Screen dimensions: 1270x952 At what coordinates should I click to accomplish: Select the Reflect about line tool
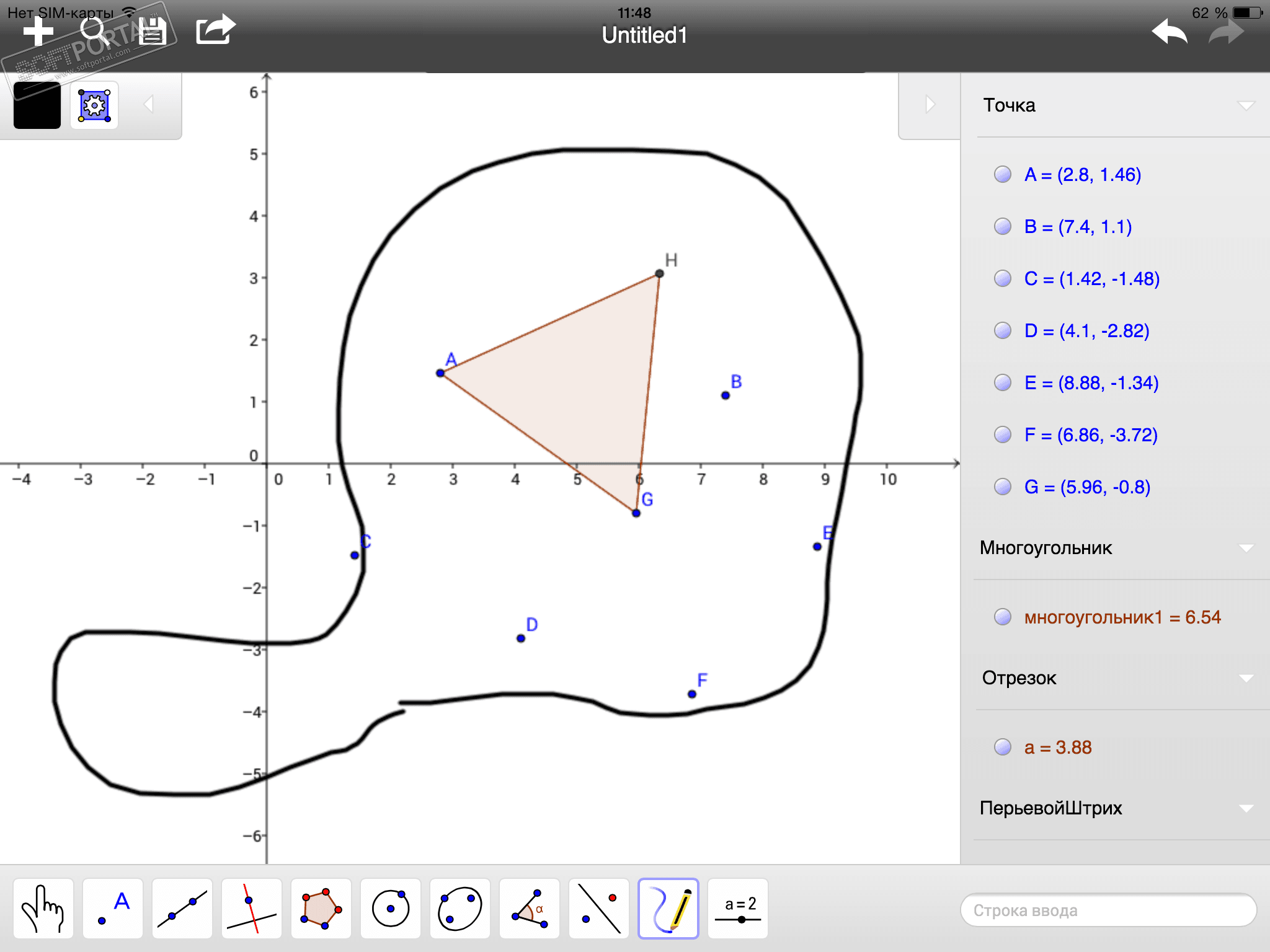tap(599, 909)
